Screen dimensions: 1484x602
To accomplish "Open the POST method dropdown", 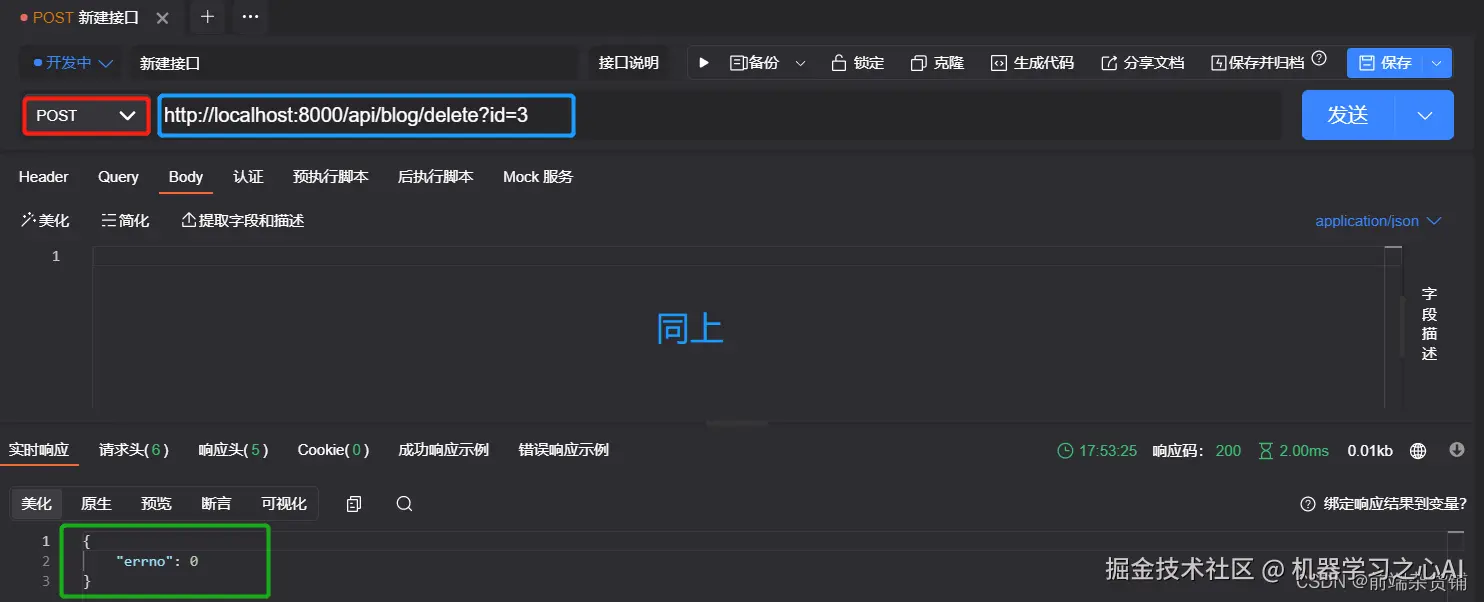I will (85, 115).
